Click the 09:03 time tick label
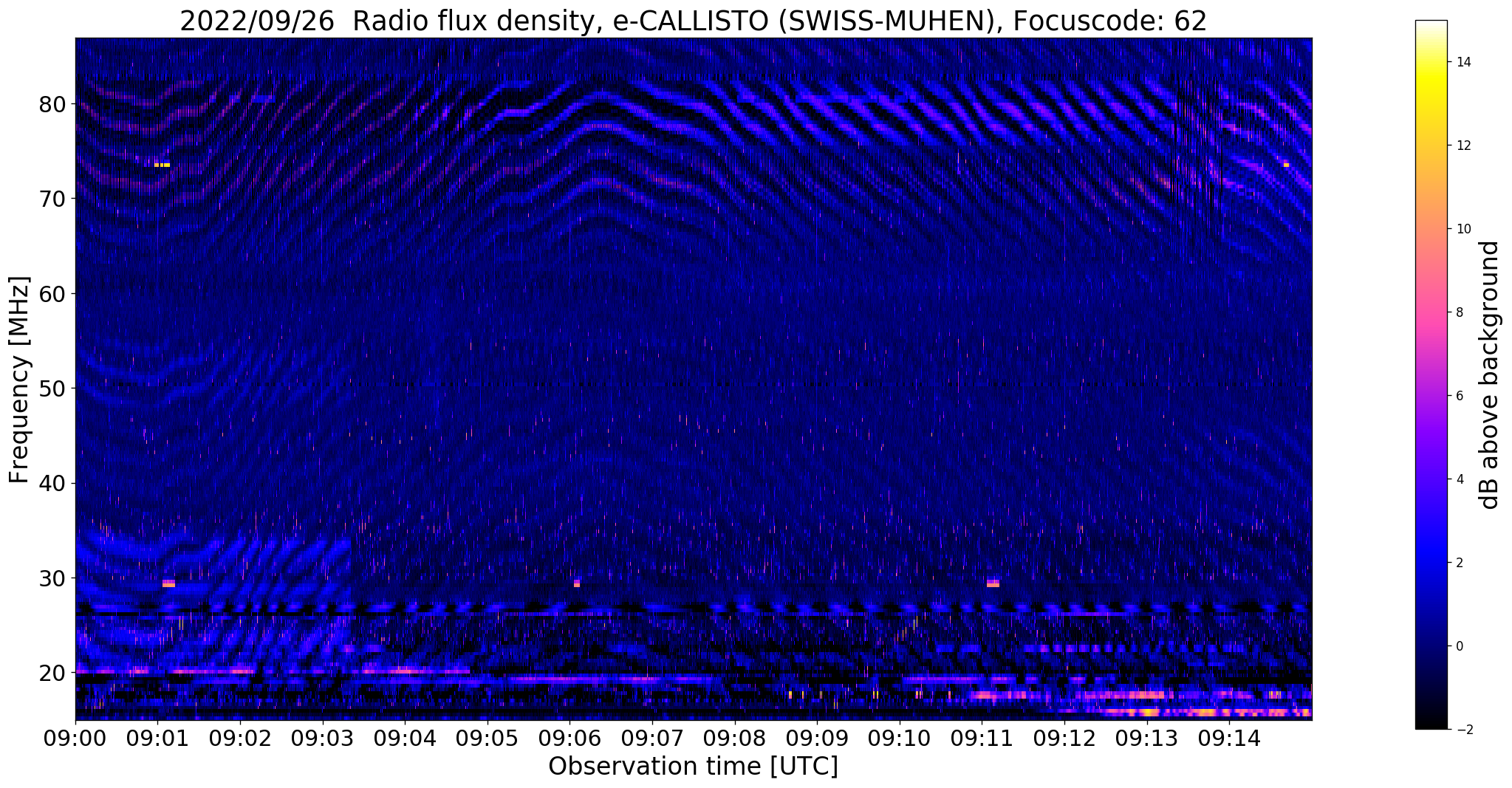1512x788 pixels. click(x=322, y=738)
